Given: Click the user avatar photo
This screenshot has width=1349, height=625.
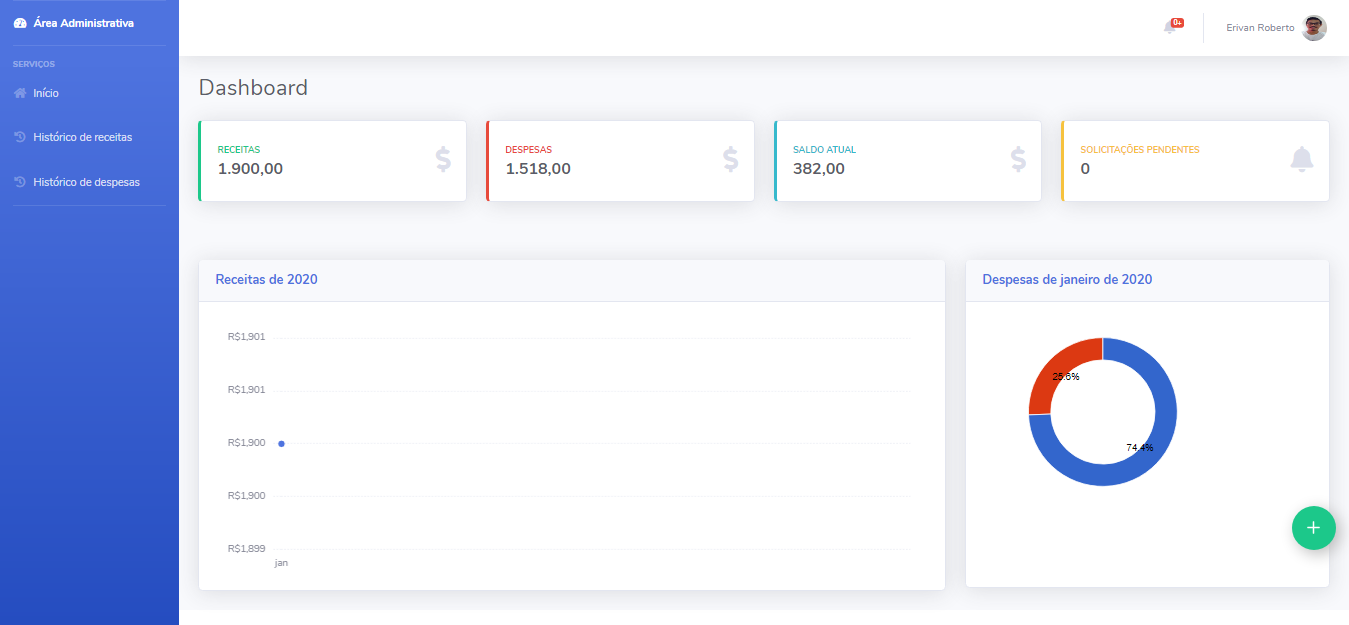Looking at the screenshot, I should 1313,27.
